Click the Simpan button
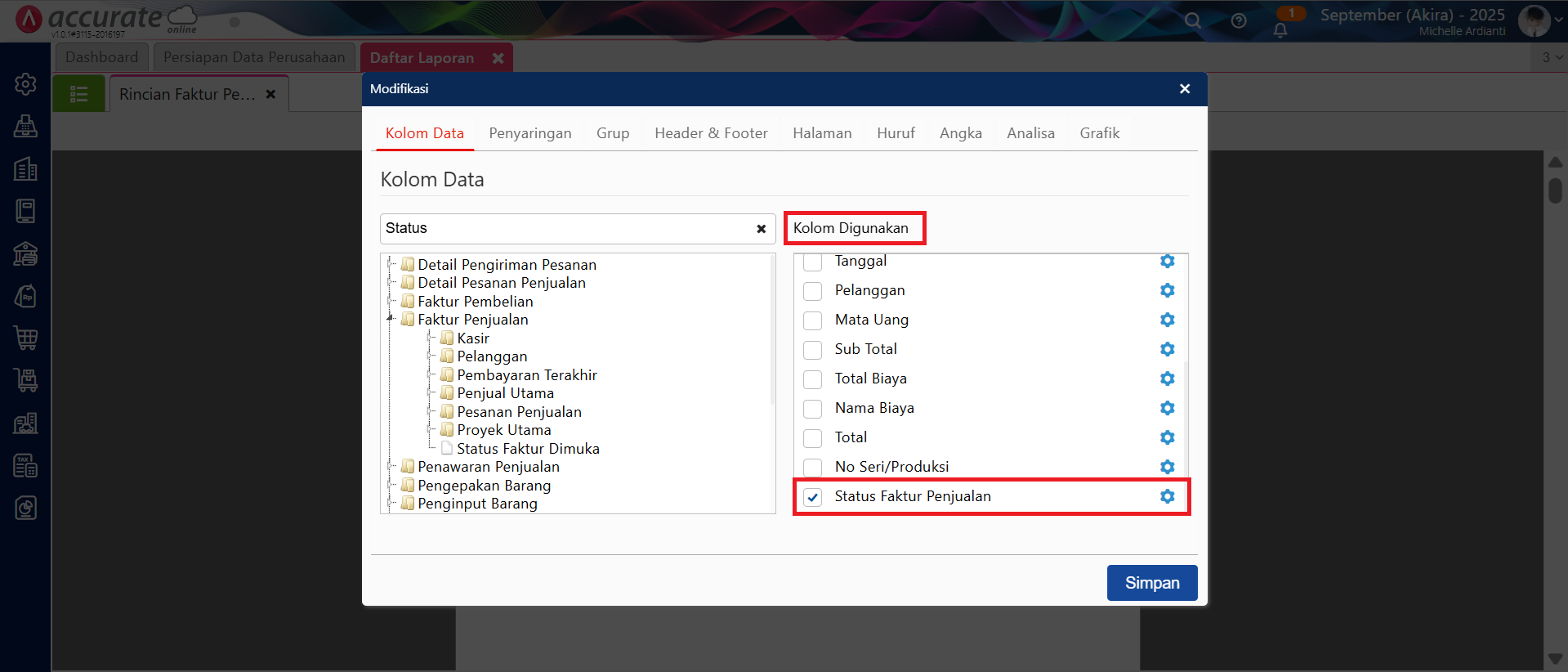Image resolution: width=1568 pixels, height=672 pixels. [1151, 583]
